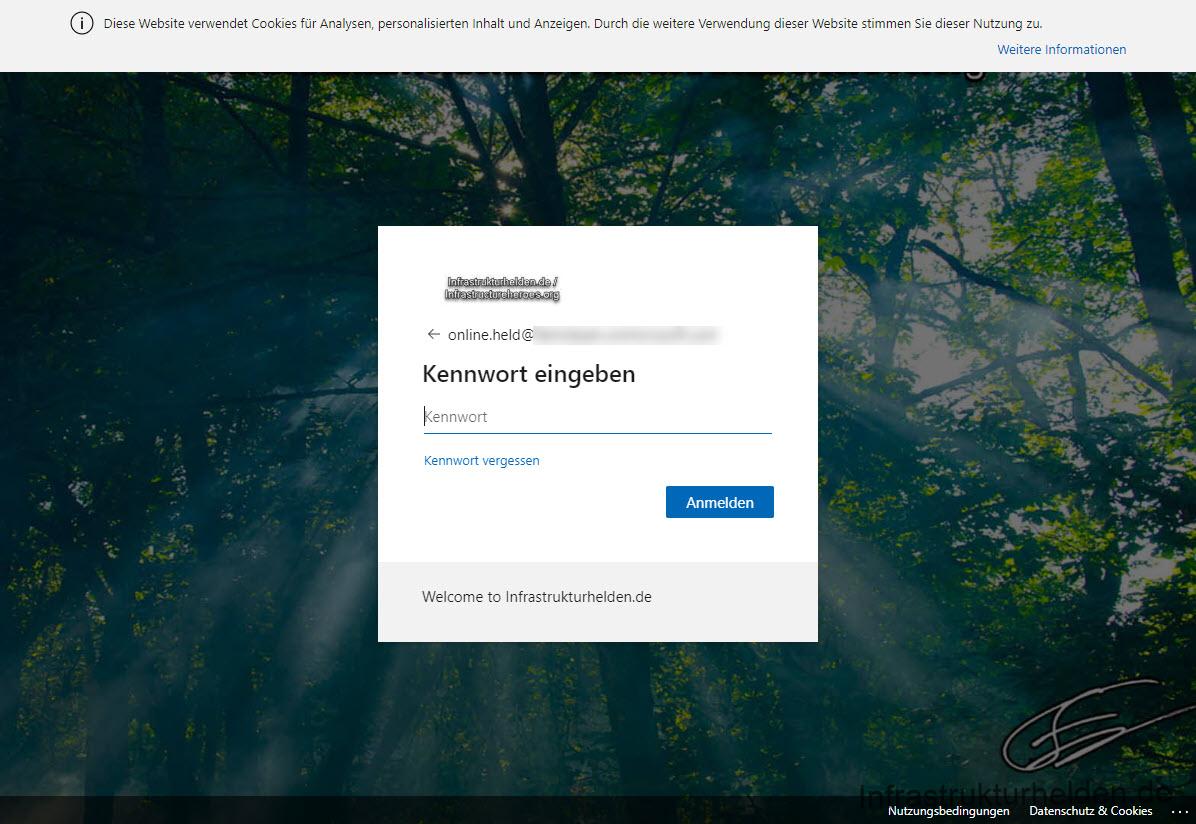This screenshot has width=1196, height=824.
Task: Click the Kennwort eingeben heading
Action: tap(529, 375)
